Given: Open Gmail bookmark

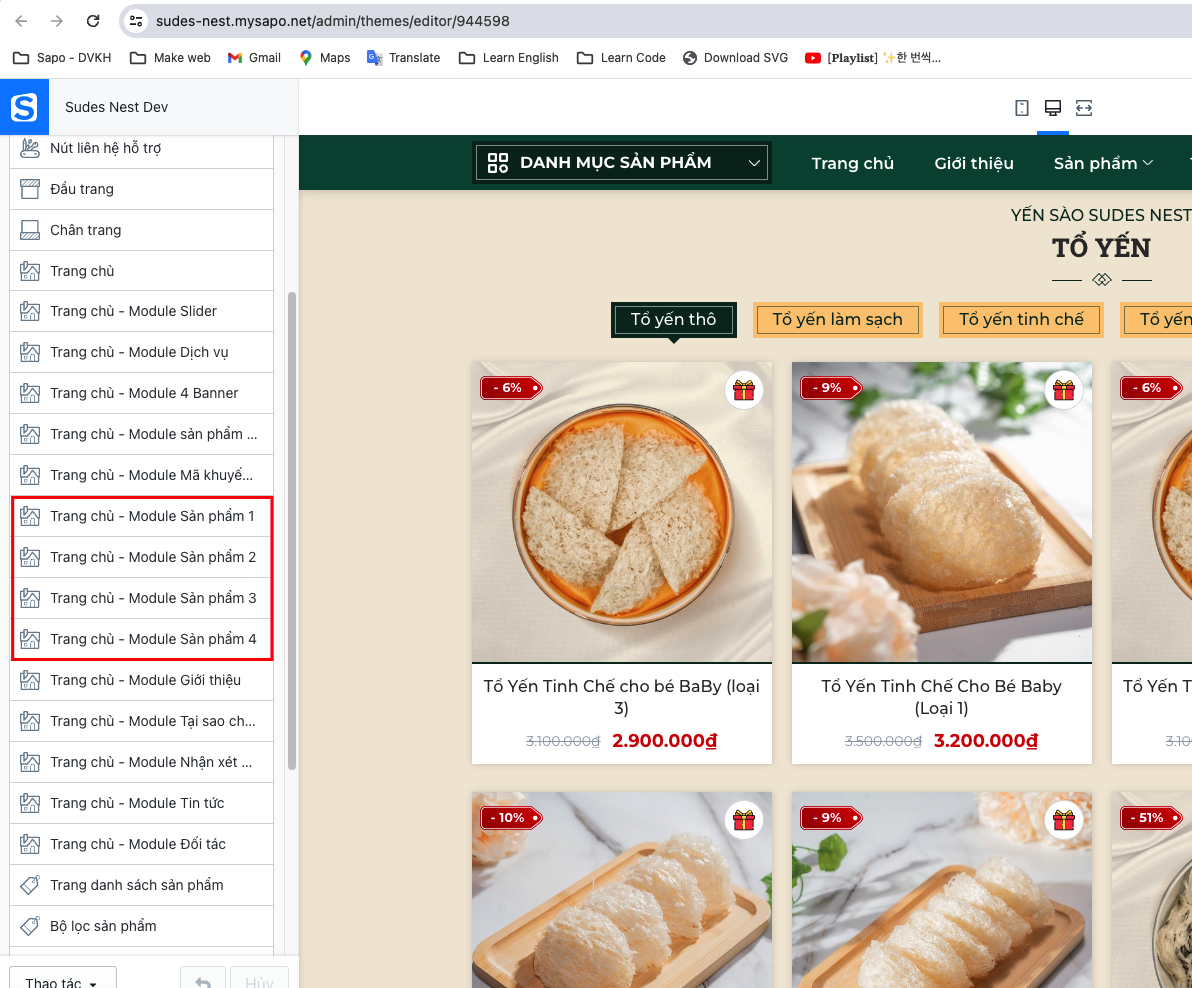Looking at the screenshot, I should (254, 58).
